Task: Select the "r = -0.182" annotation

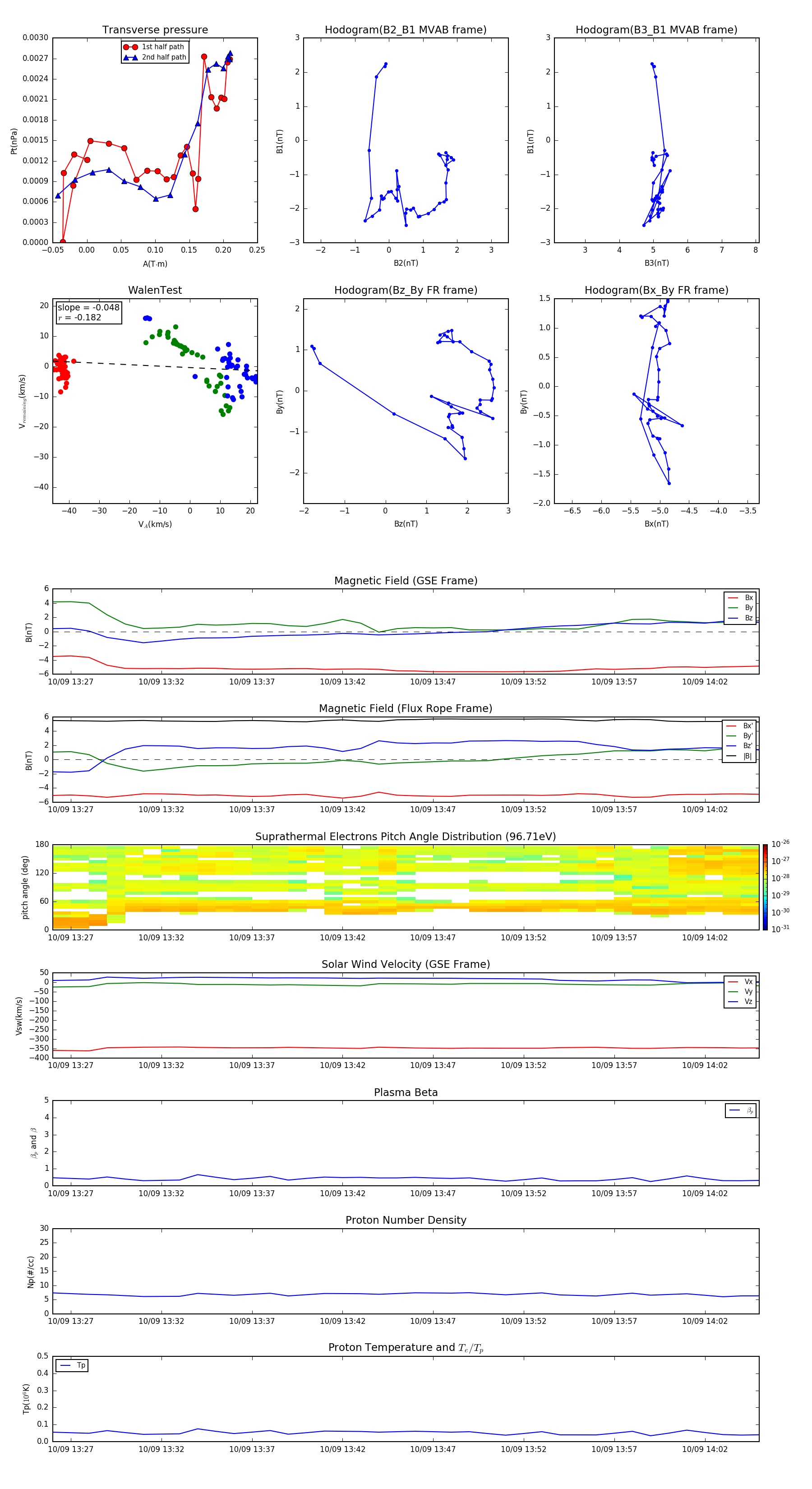Action: (x=79, y=317)
